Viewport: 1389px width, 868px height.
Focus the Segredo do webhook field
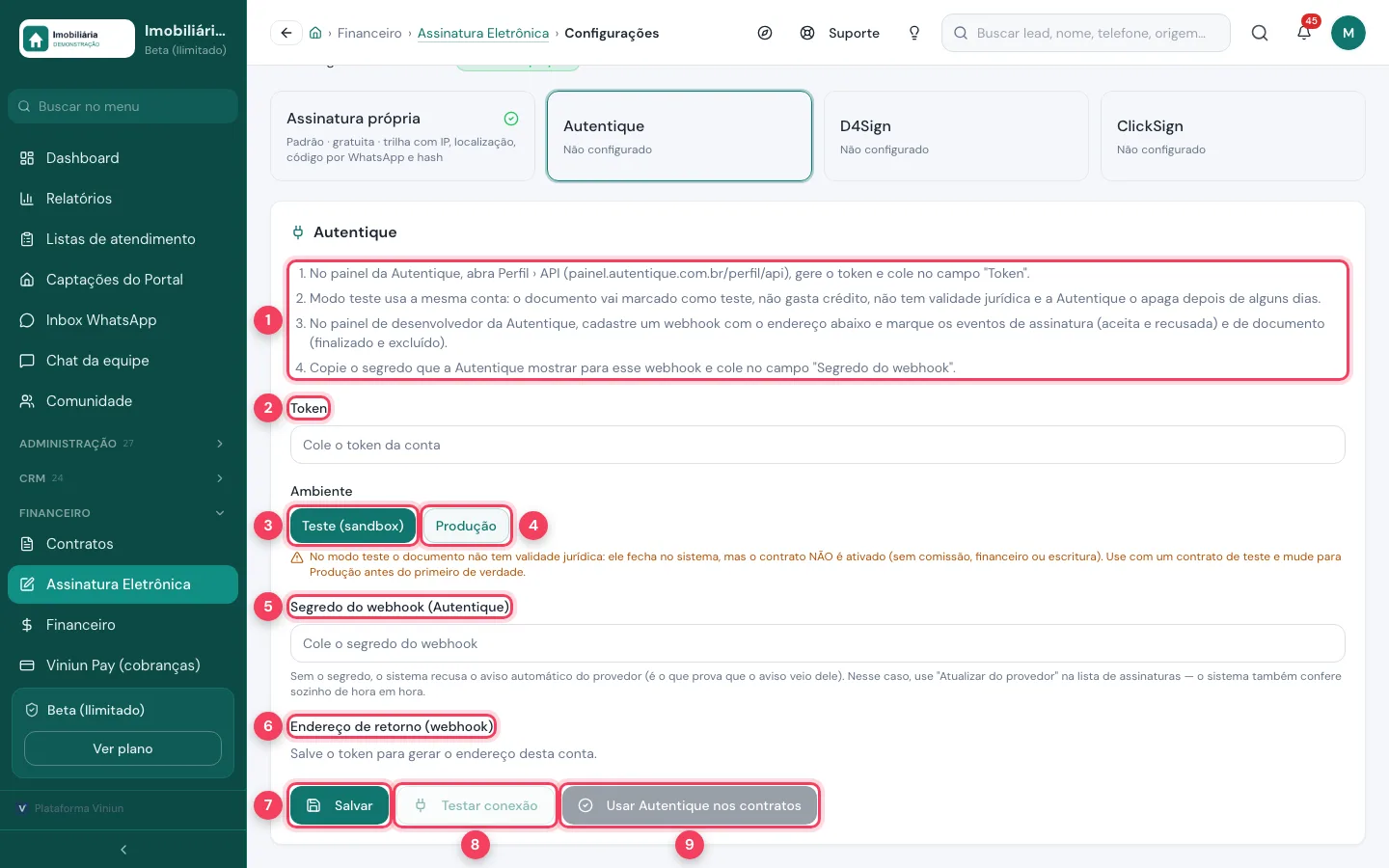coord(818,643)
